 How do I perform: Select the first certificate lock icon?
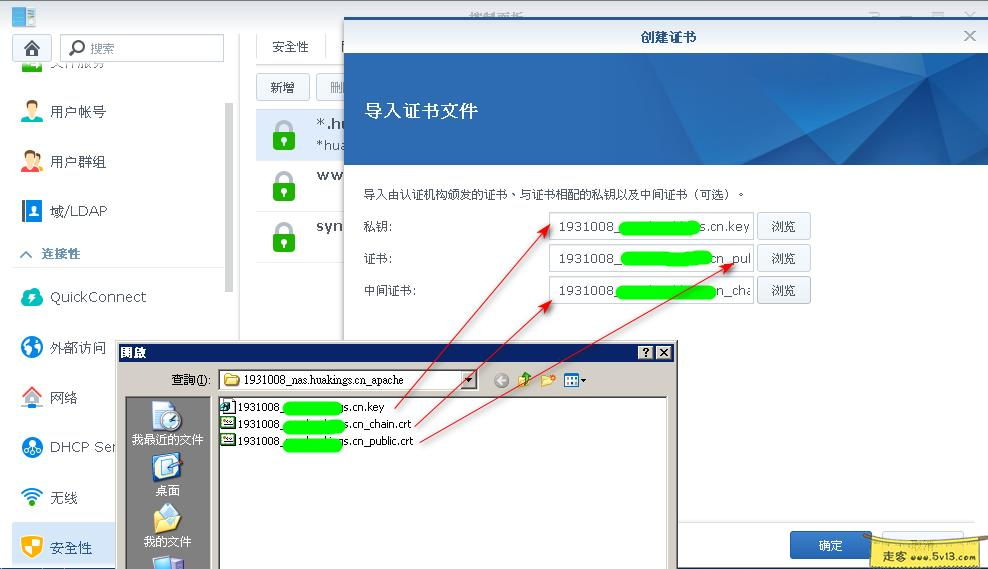tap(284, 135)
